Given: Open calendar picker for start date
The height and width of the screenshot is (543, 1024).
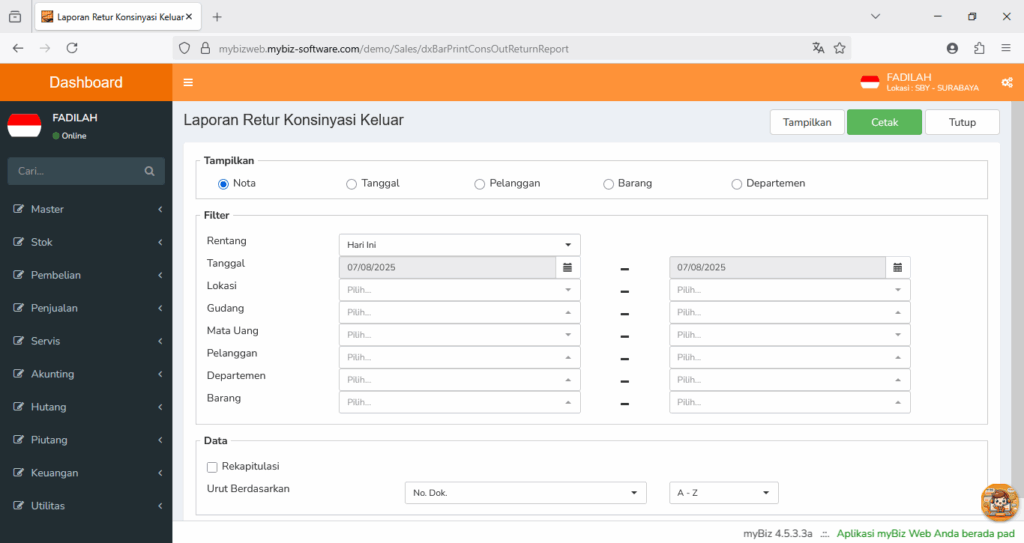Looking at the screenshot, I should point(568,267).
